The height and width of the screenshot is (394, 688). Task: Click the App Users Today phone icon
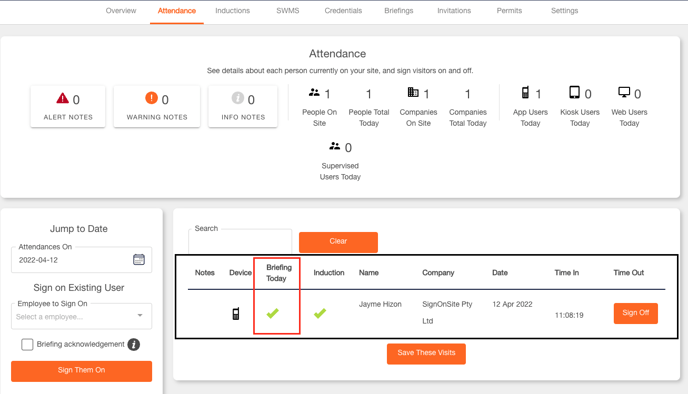click(x=525, y=93)
